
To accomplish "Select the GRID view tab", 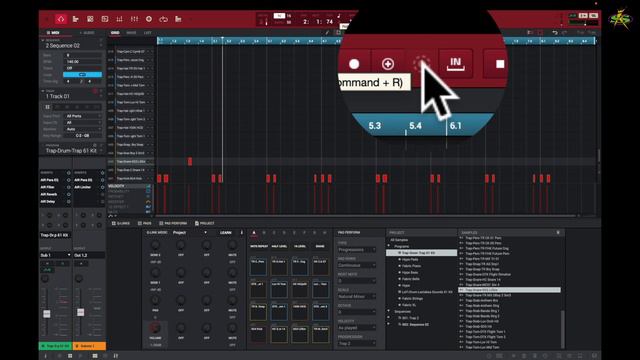I will click(x=115, y=33).
